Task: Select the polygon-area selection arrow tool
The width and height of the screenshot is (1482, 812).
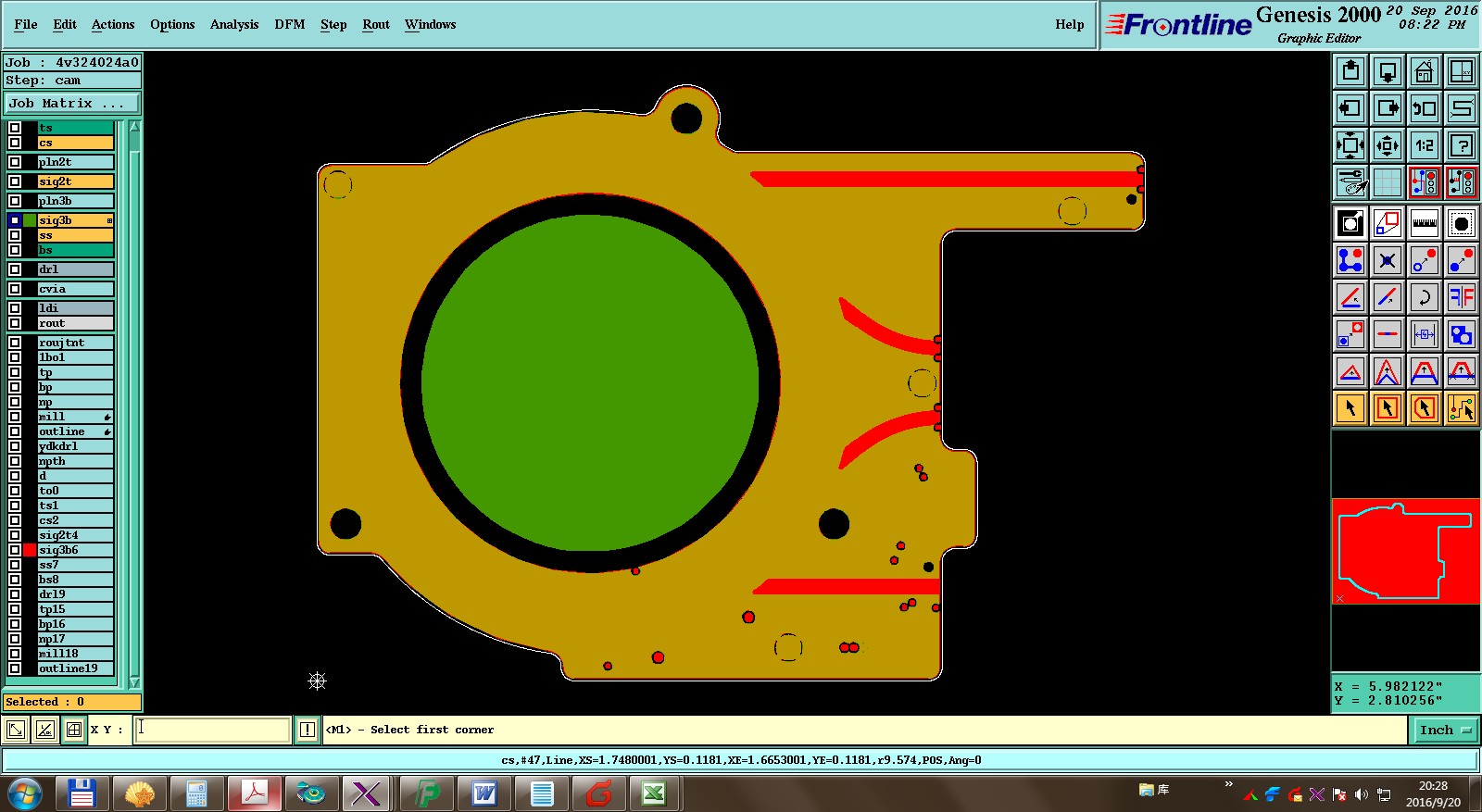Action: click(x=1425, y=408)
